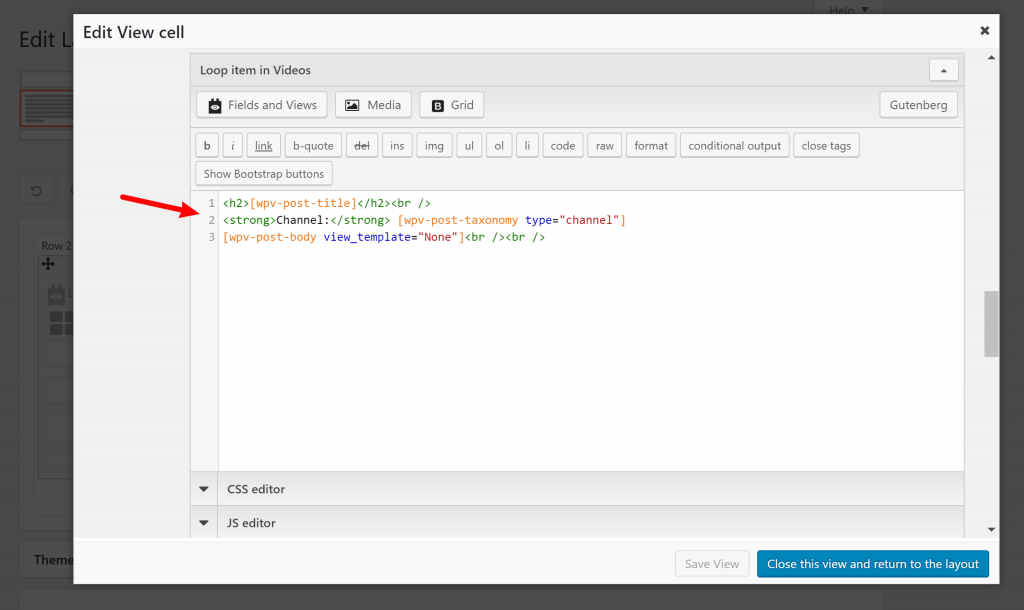Click the raw quicktag button

(x=605, y=145)
